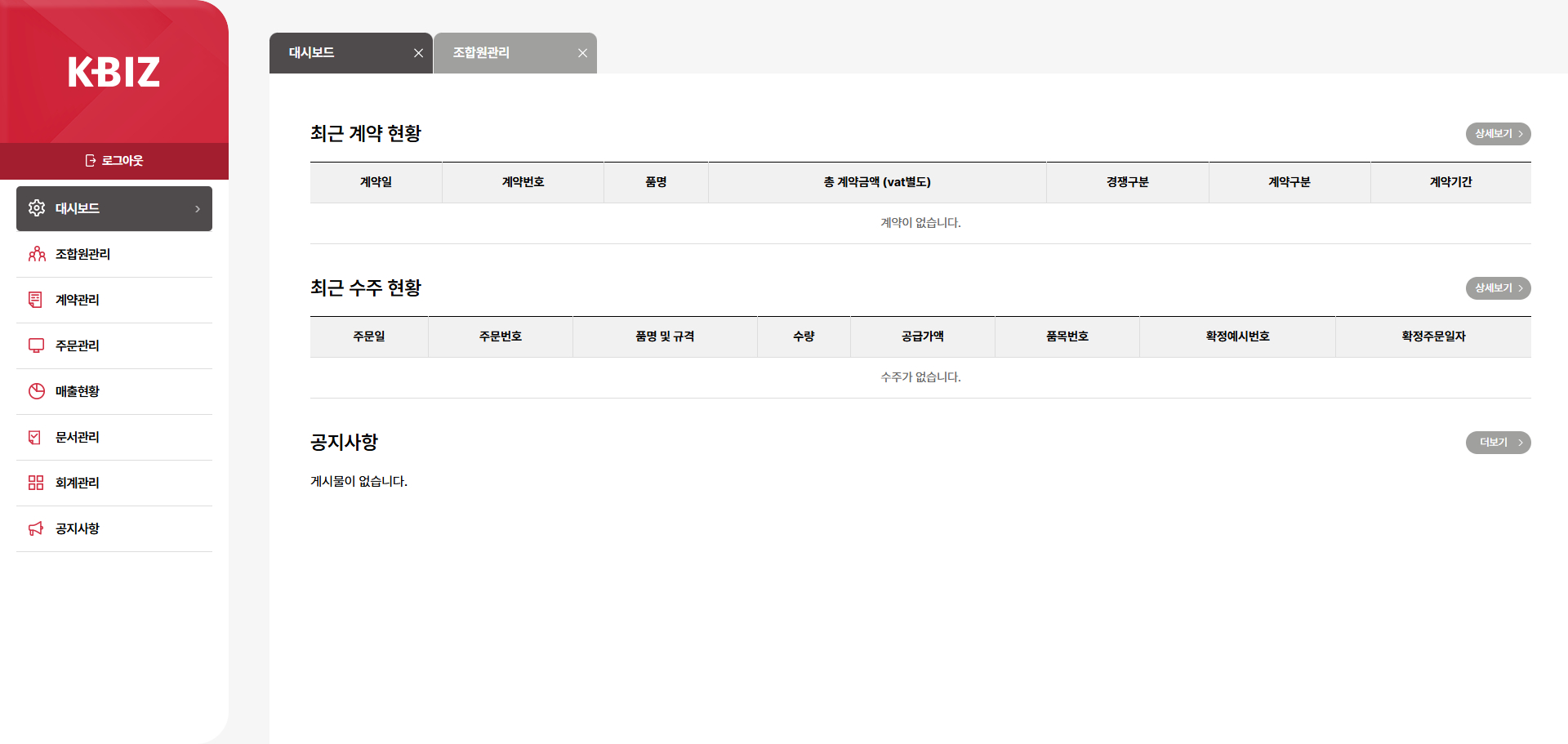Click the 계약구분 column header
The height and width of the screenshot is (744, 1568).
click(1290, 182)
